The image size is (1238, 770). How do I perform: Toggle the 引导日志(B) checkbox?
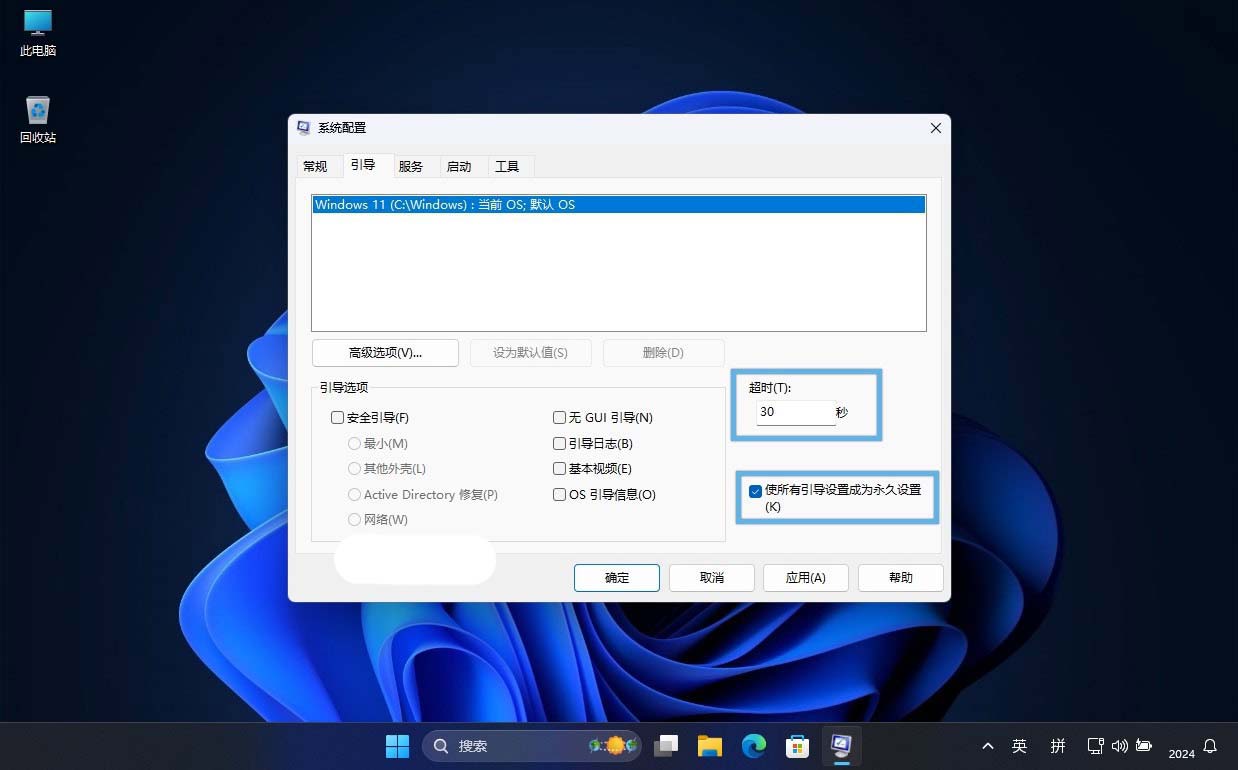pyautogui.click(x=560, y=444)
